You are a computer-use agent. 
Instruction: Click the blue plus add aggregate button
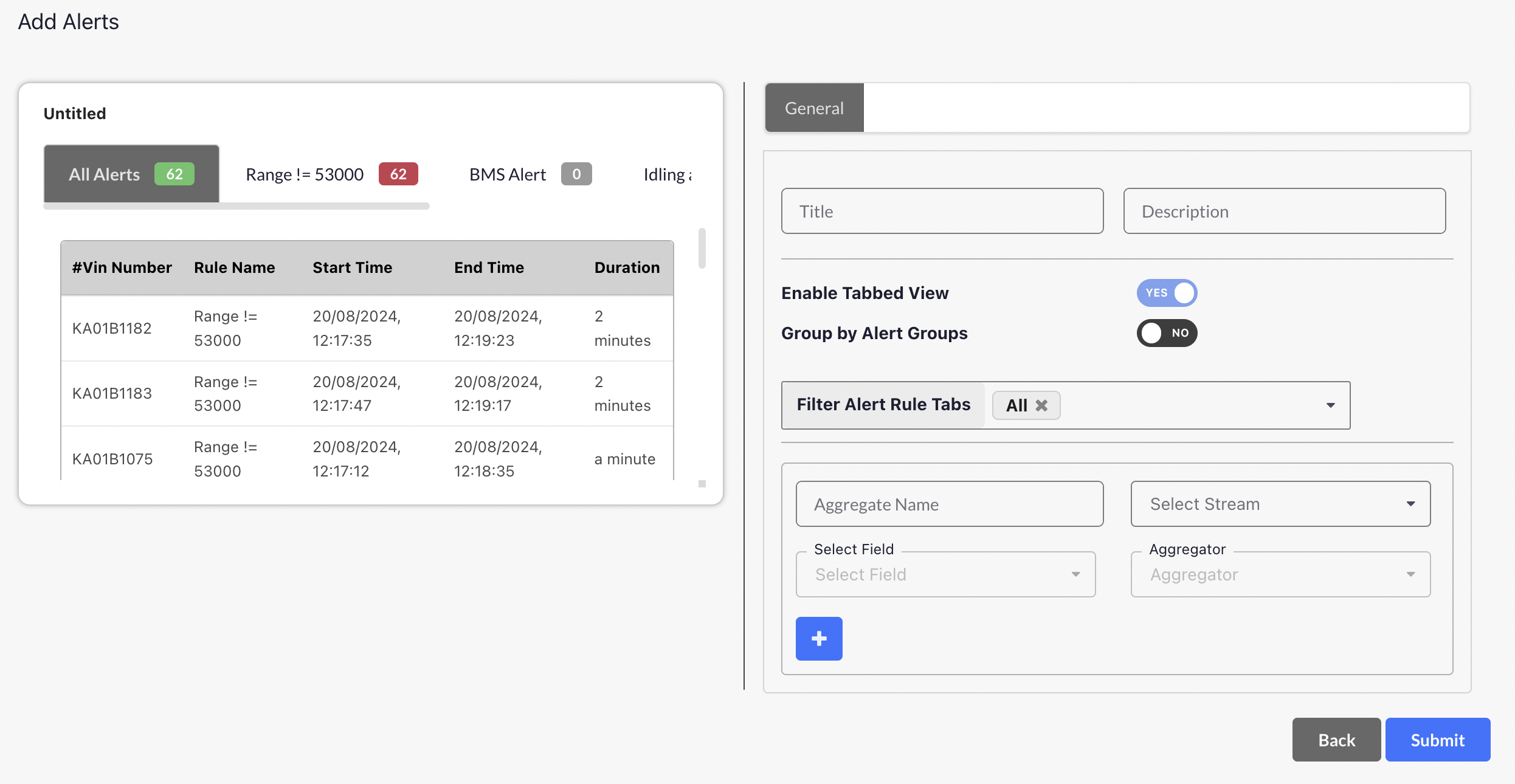(x=818, y=638)
